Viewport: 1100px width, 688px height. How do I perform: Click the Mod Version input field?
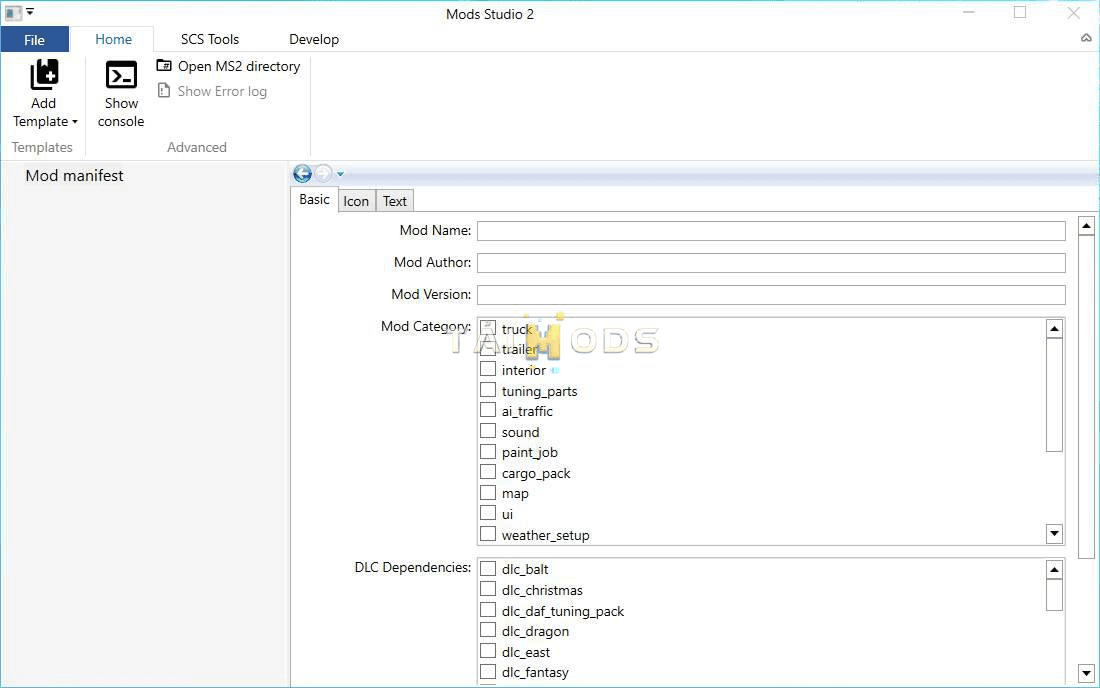pyautogui.click(x=771, y=295)
